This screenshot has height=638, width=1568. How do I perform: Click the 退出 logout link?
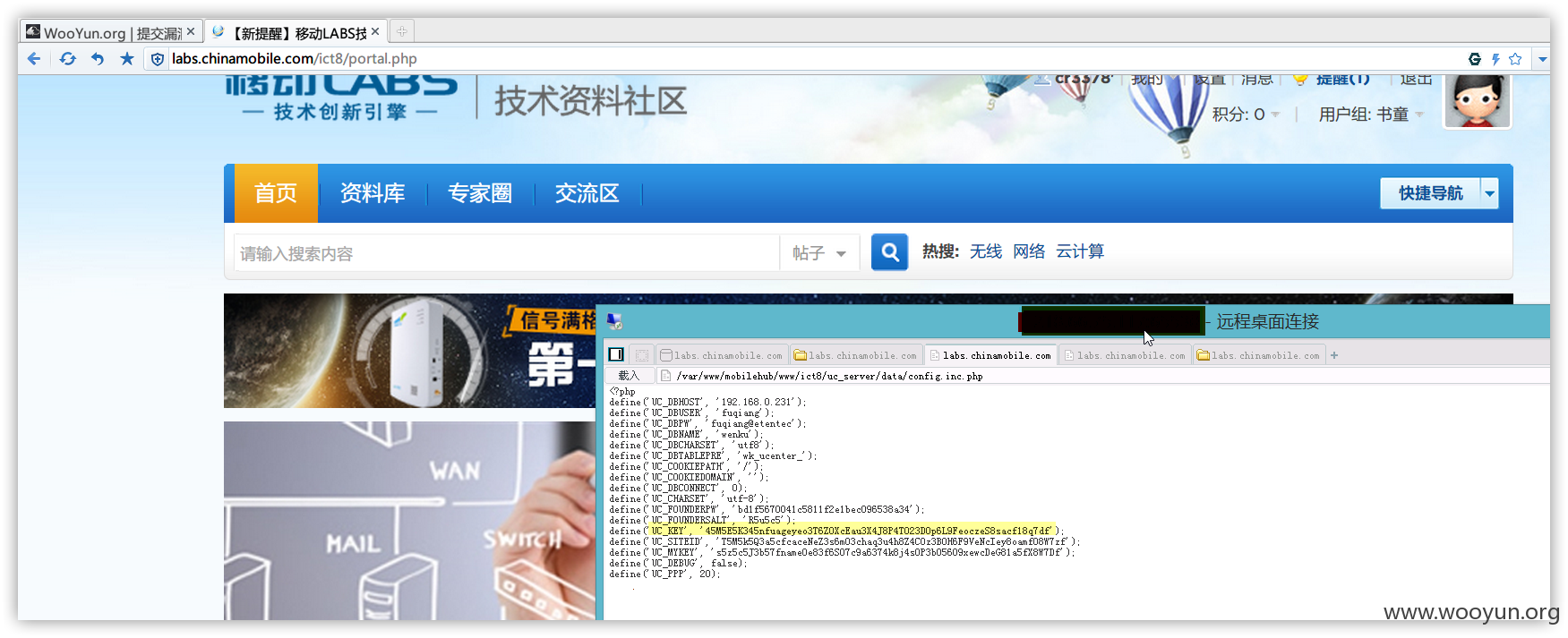[x=1416, y=80]
